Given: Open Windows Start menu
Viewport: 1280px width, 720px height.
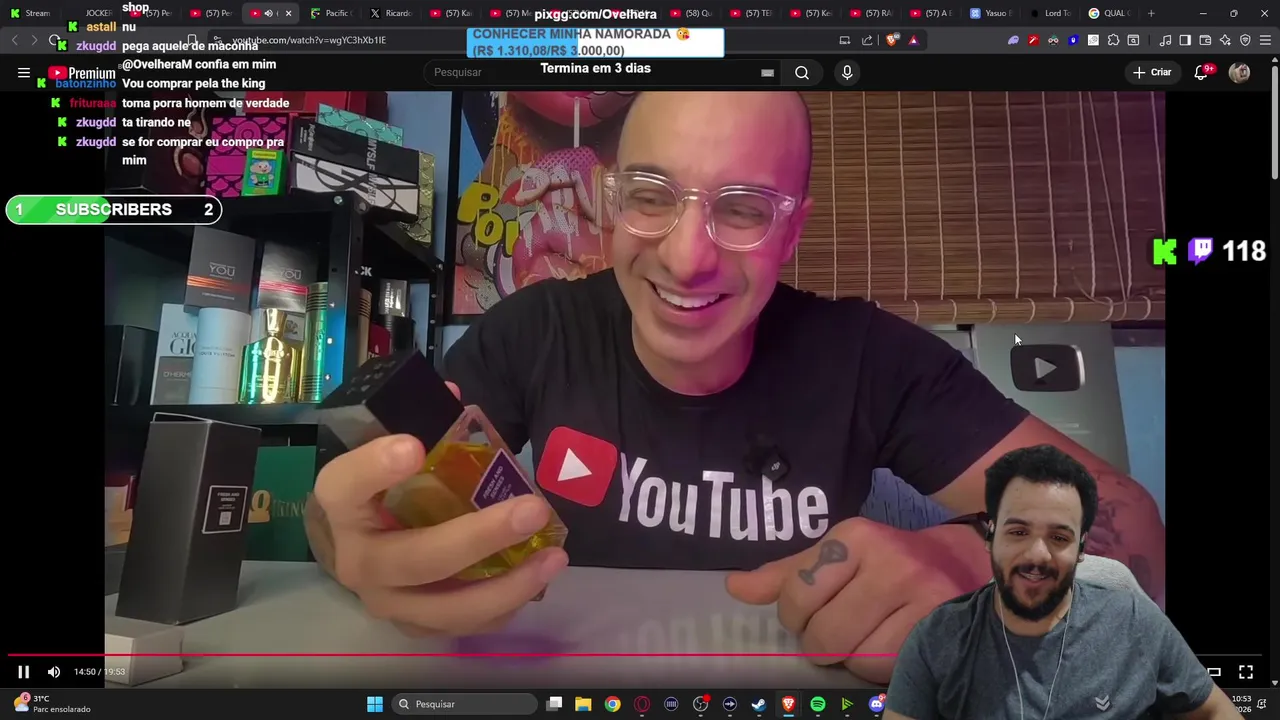Looking at the screenshot, I should pyautogui.click(x=375, y=704).
